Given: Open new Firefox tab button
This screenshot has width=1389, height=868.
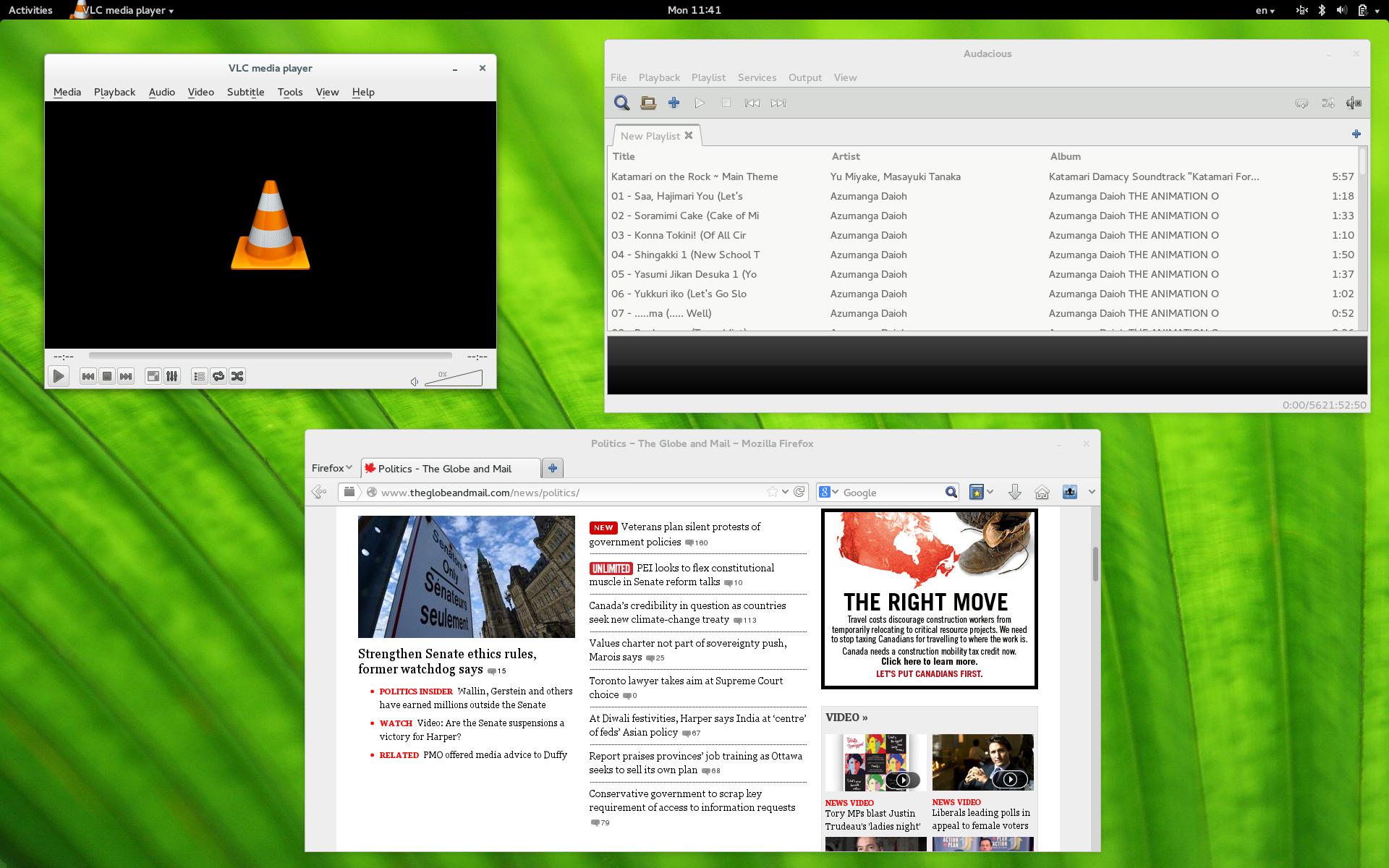Looking at the screenshot, I should [x=553, y=468].
